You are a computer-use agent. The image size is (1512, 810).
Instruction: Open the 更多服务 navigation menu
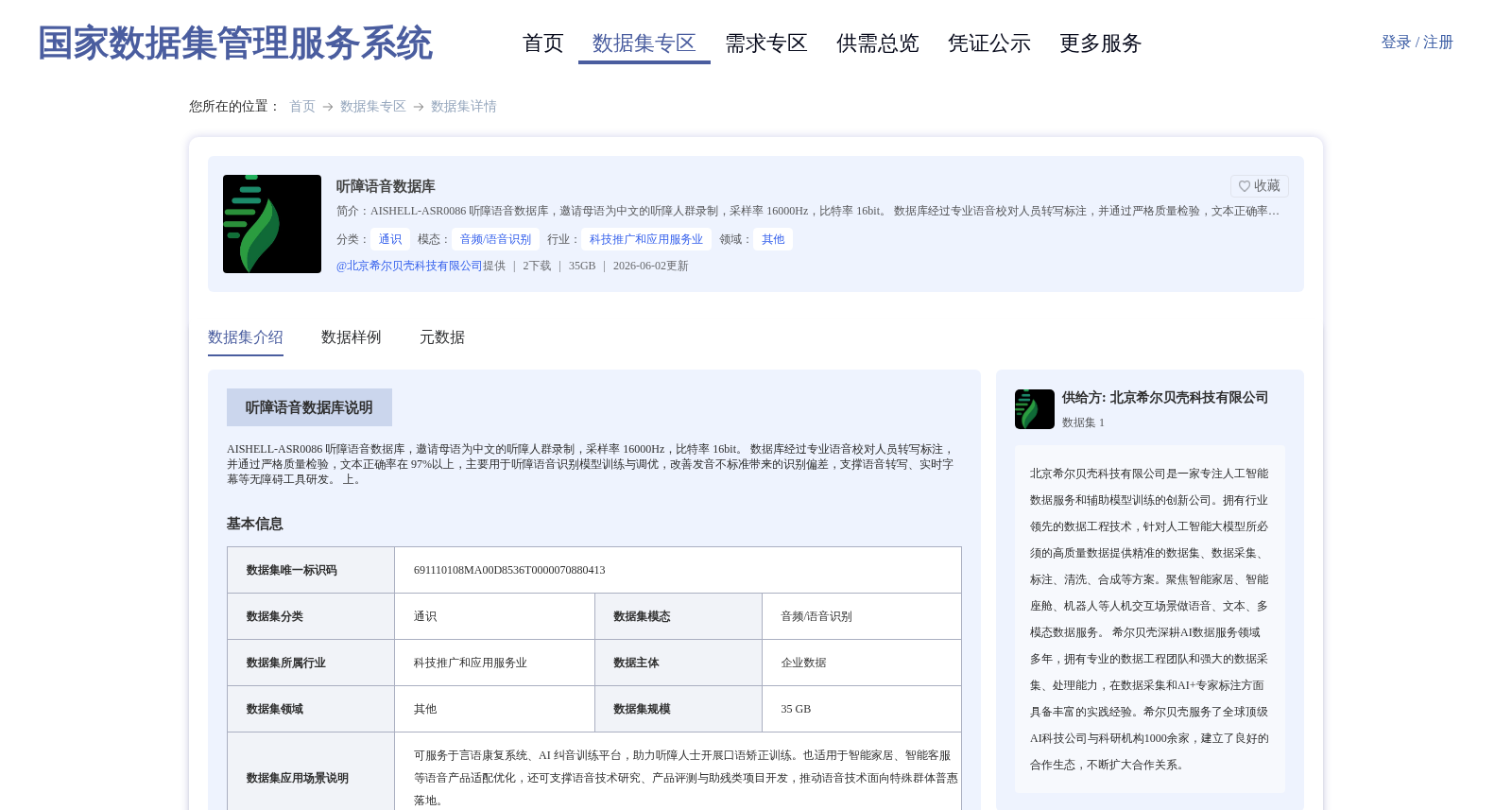[1101, 43]
